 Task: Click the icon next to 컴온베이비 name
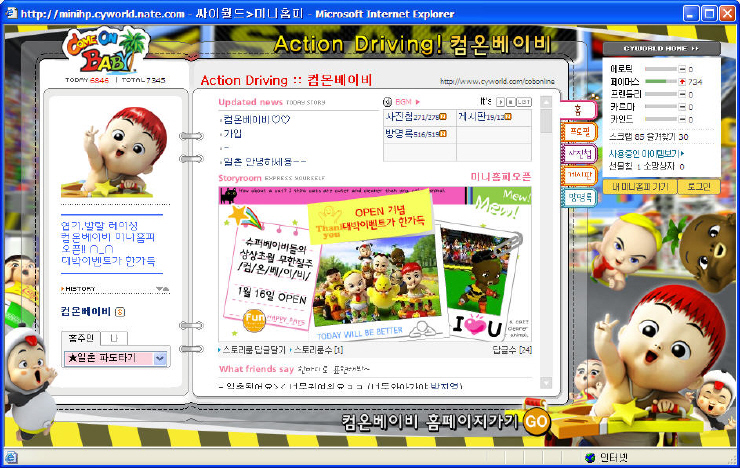pos(120,312)
